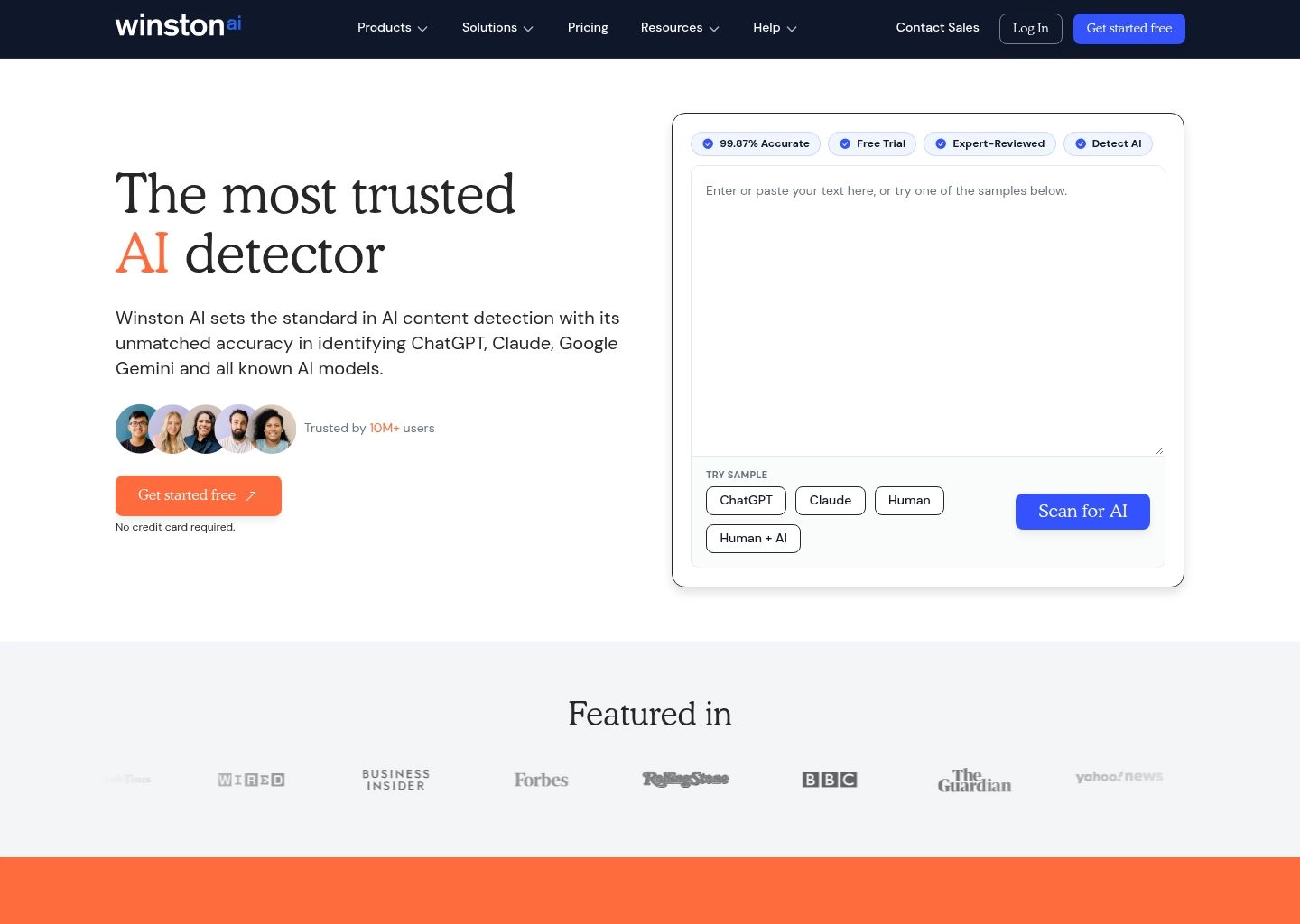The width and height of the screenshot is (1300, 924).
Task: Click the first user avatar photo
Action: 138,429
